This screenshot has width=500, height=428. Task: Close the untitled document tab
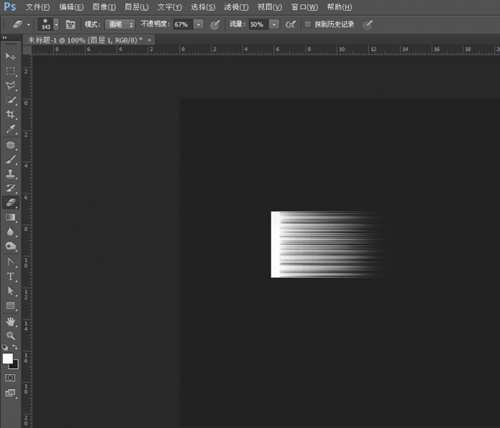(x=150, y=40)
